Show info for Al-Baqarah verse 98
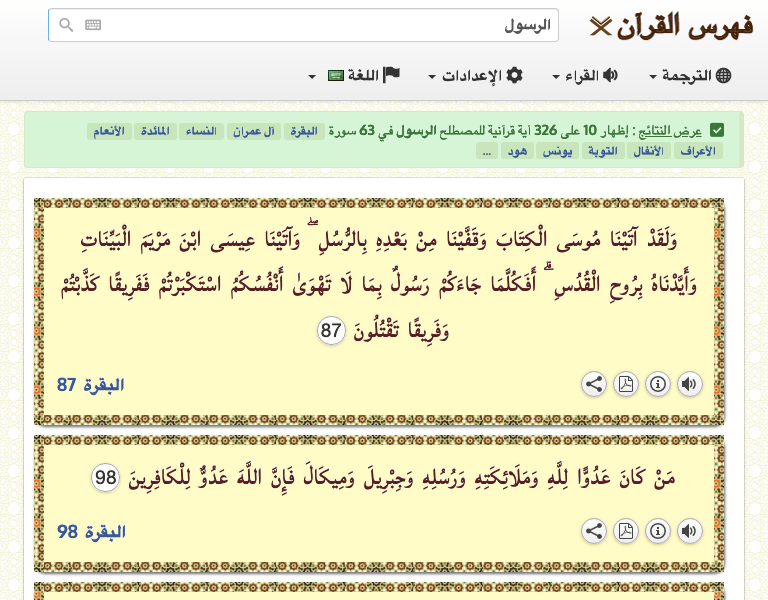This screenshot has width=768, height=600. point(657,531)
